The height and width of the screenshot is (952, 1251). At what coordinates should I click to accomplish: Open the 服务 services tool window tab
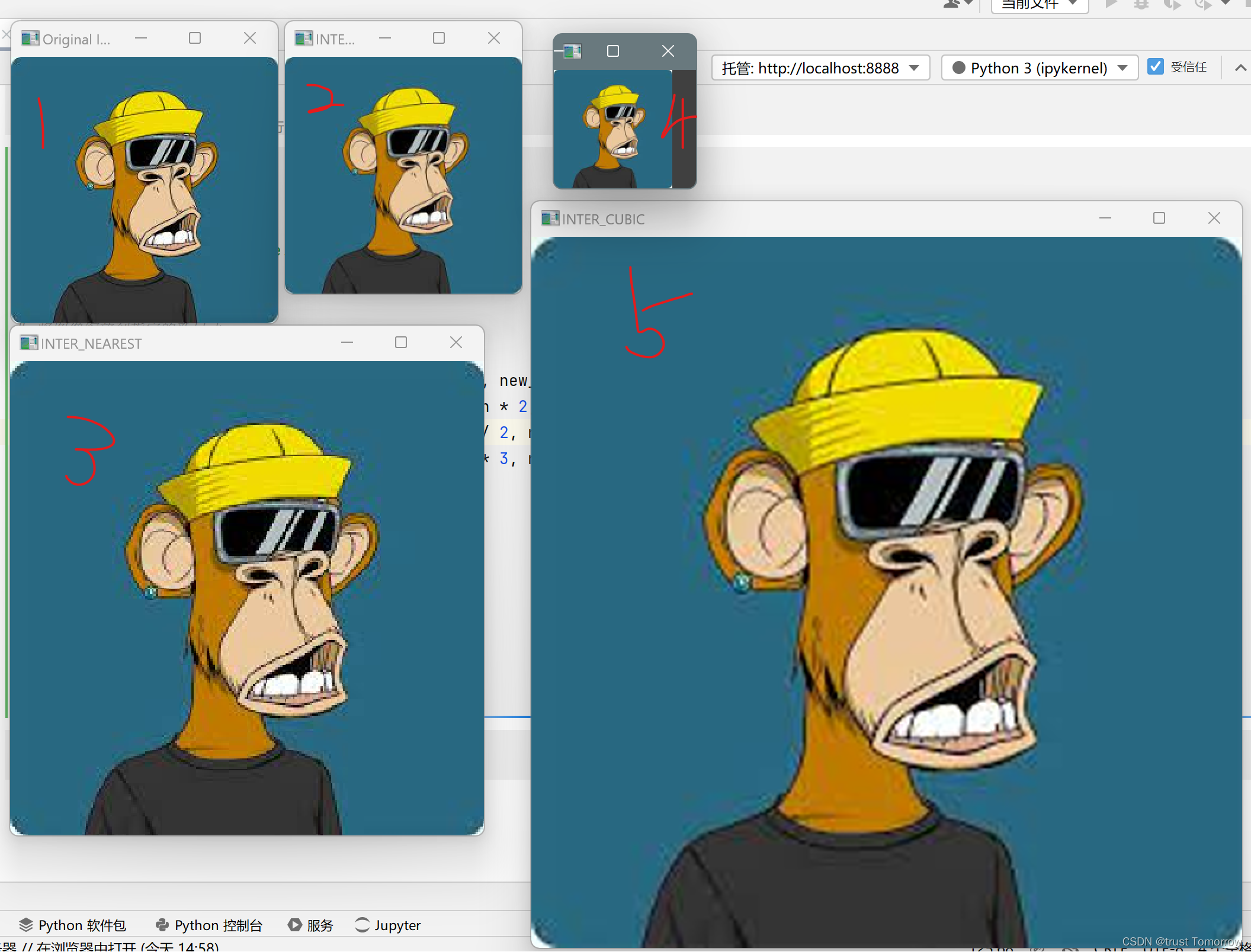tap(310, 925)
